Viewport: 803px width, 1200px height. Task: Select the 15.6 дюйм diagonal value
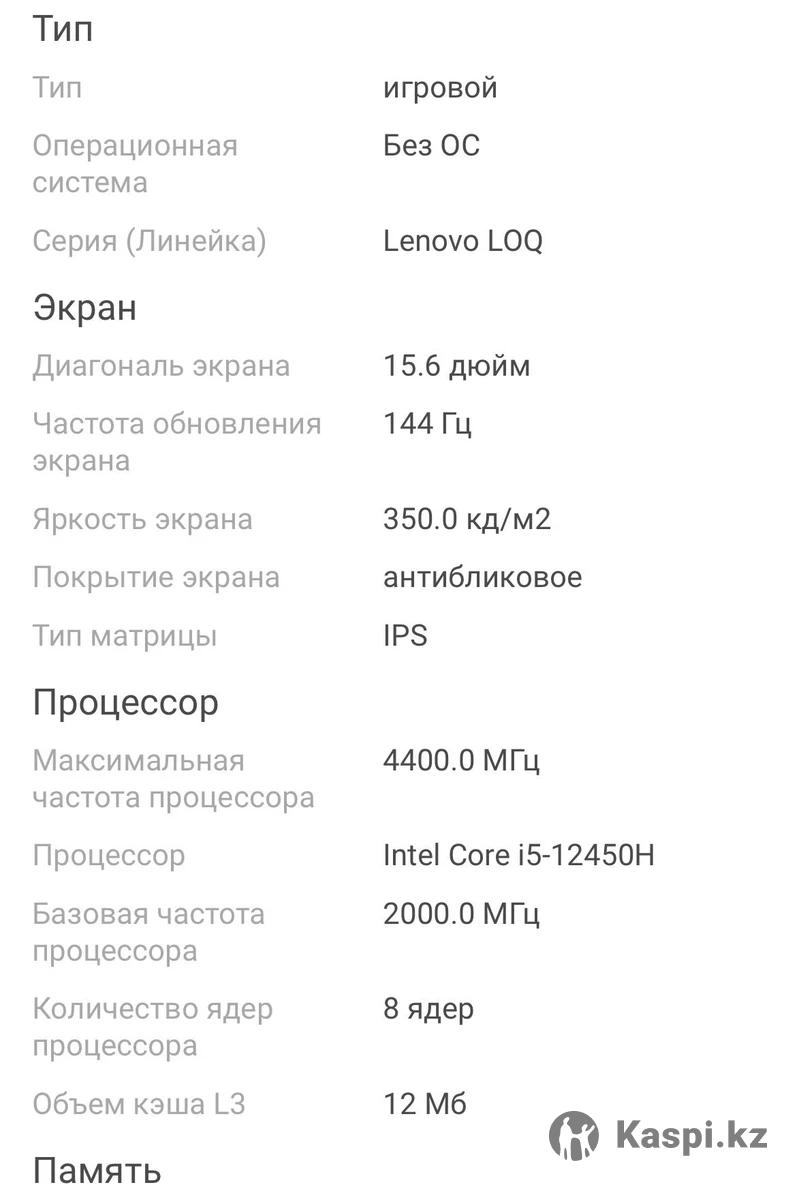point(457,366)
